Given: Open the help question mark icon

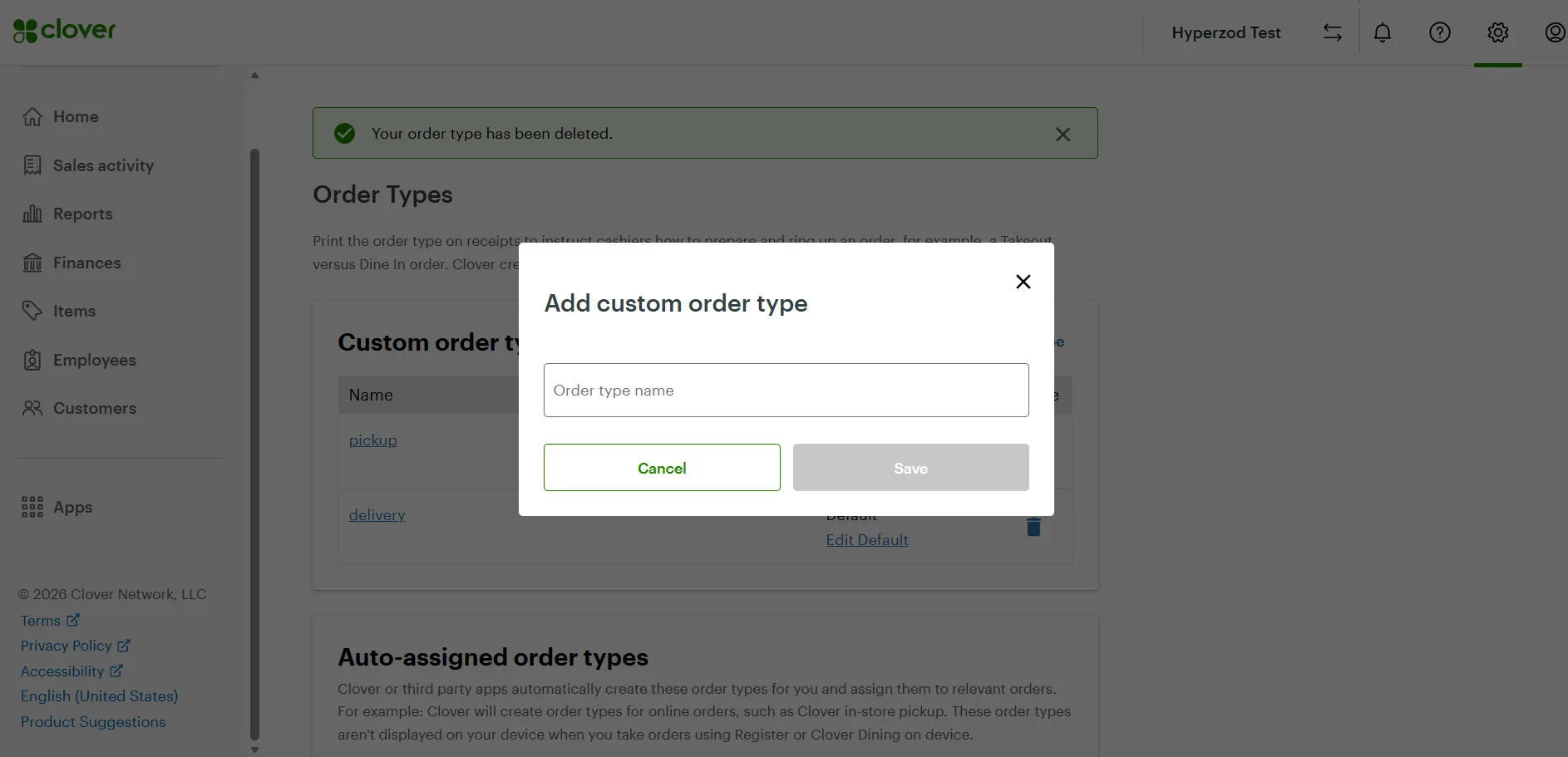Looking at the screenshot, I should coord(1440,32).
